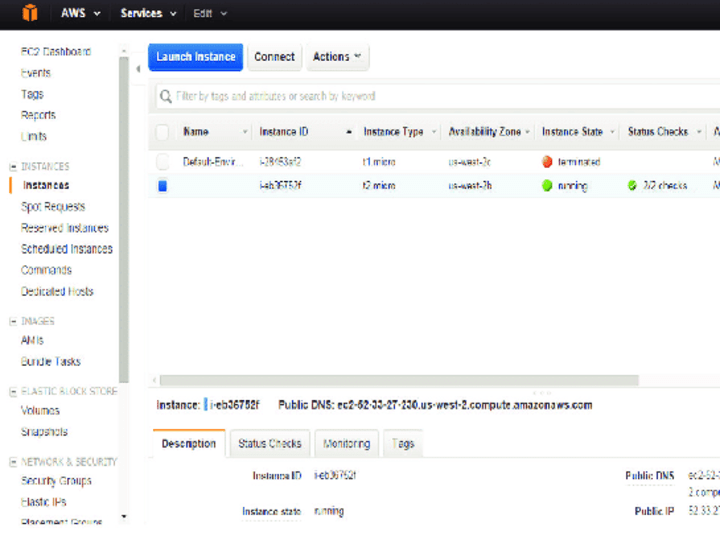Open Name column dropdown arrow
The width and height of the screenshot is (720, 540).
click(245, 132)
